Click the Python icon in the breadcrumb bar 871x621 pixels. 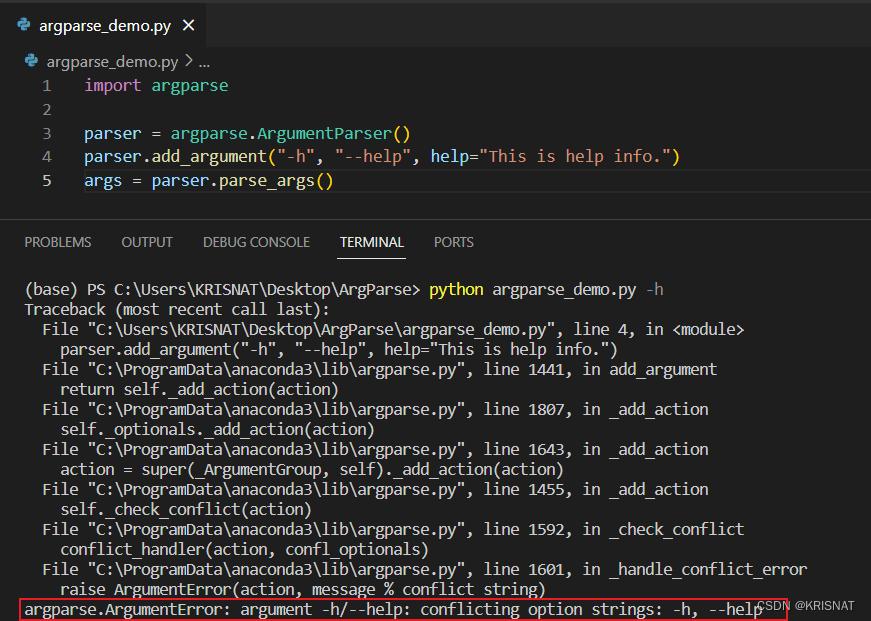click(31, 61)
